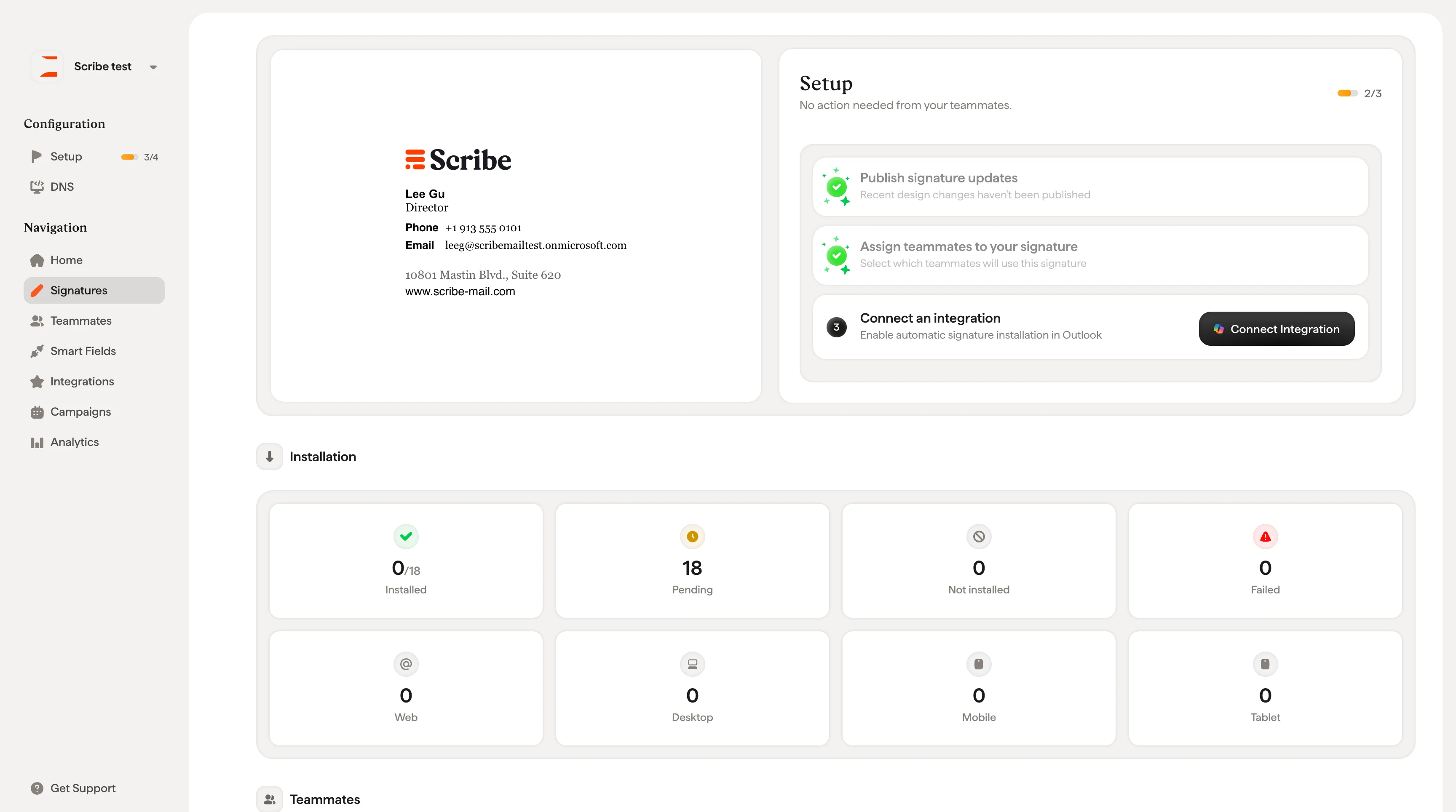Click the step 3 number badge

(x=837, y=327)
